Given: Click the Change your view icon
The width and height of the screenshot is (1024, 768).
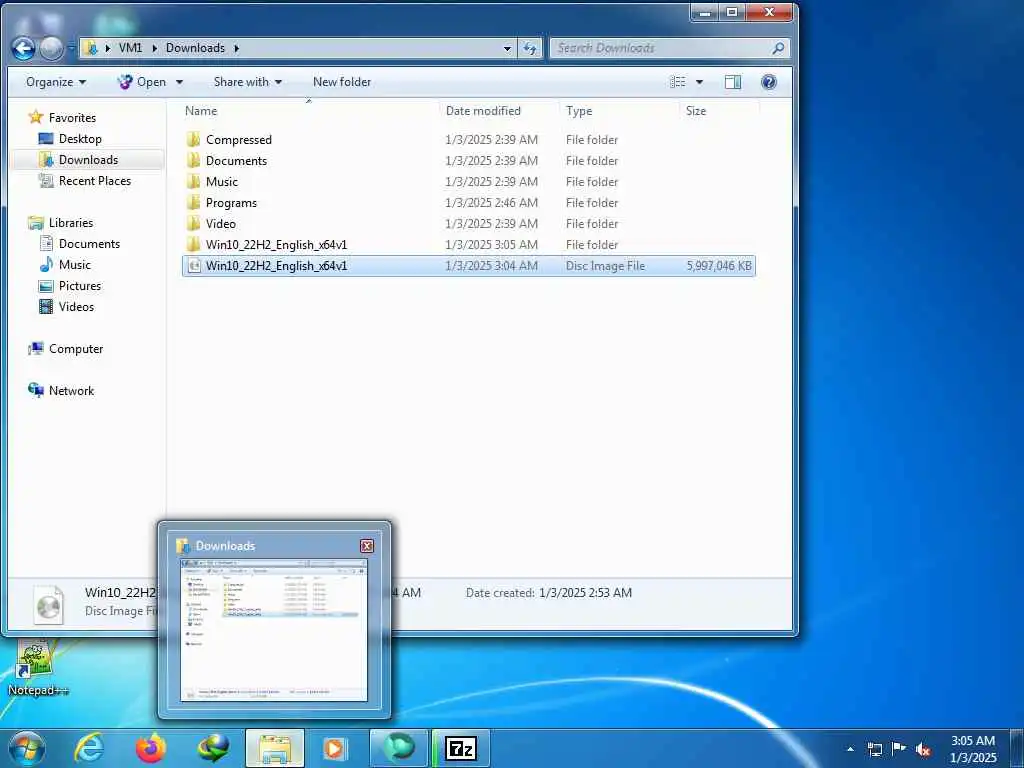Looking at the screenshot, I should [679, 82].
